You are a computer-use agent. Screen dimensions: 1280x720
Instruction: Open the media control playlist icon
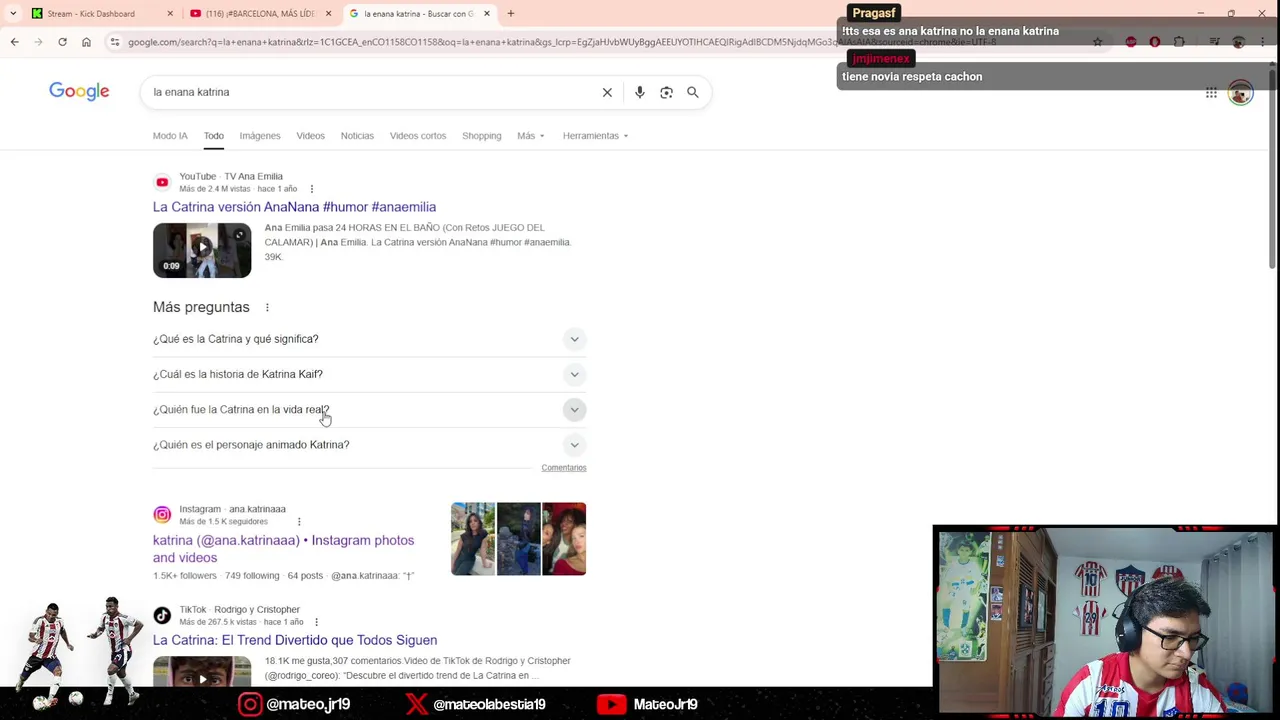pos(1214,42)
